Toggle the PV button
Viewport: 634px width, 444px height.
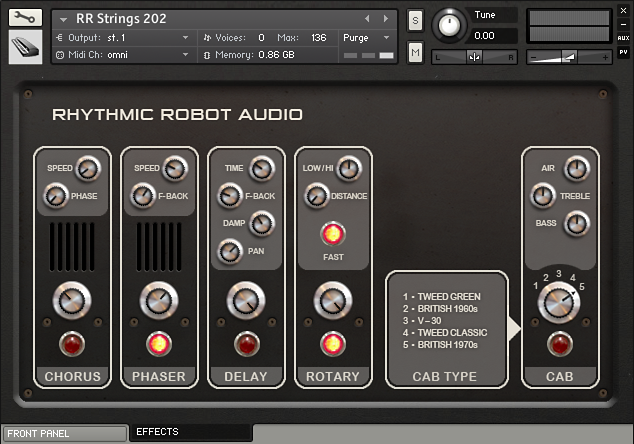[623, 52]
